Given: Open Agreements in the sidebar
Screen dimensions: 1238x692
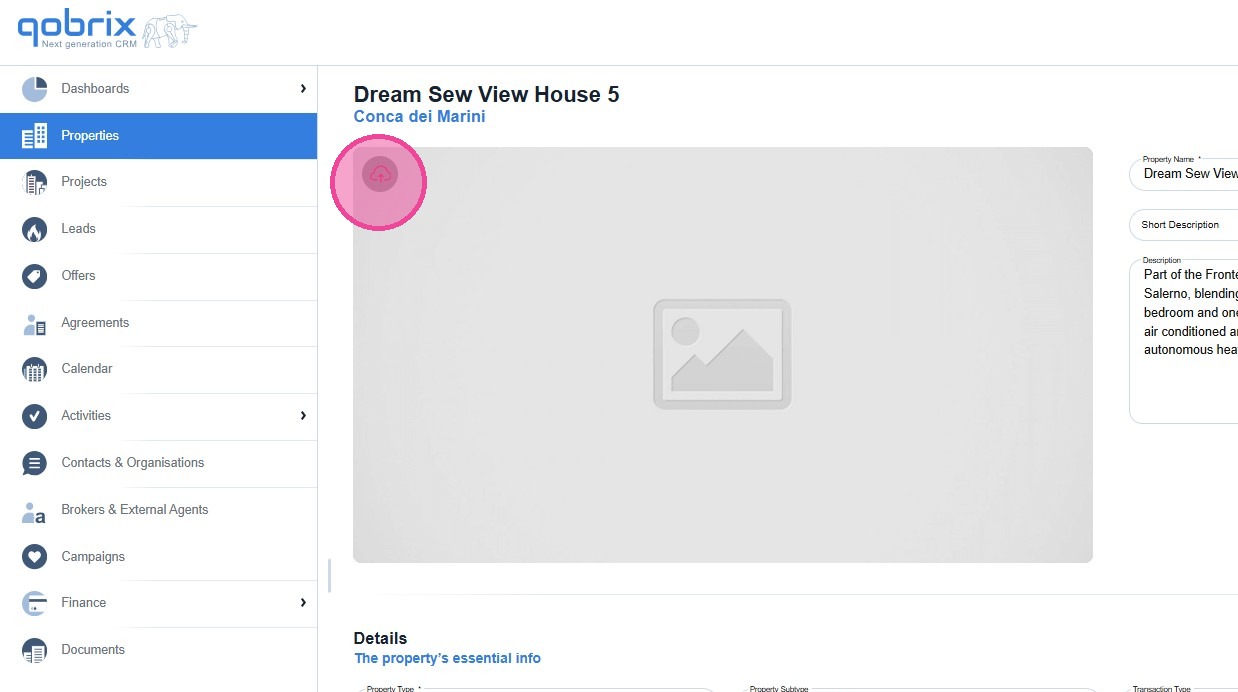Looking at the screenshot, I should coord(158,323).
